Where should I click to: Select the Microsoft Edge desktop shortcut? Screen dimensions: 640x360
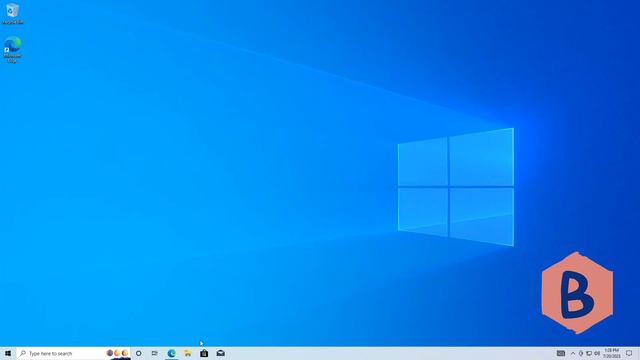coord(13,49)
